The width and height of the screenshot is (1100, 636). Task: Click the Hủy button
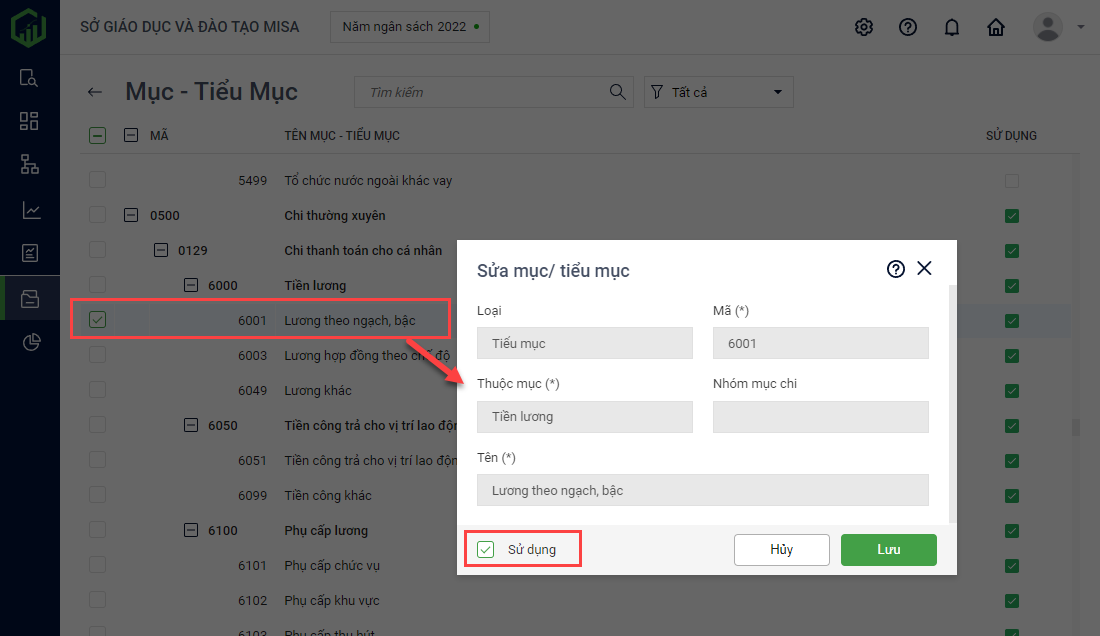(x=781, y=550)
